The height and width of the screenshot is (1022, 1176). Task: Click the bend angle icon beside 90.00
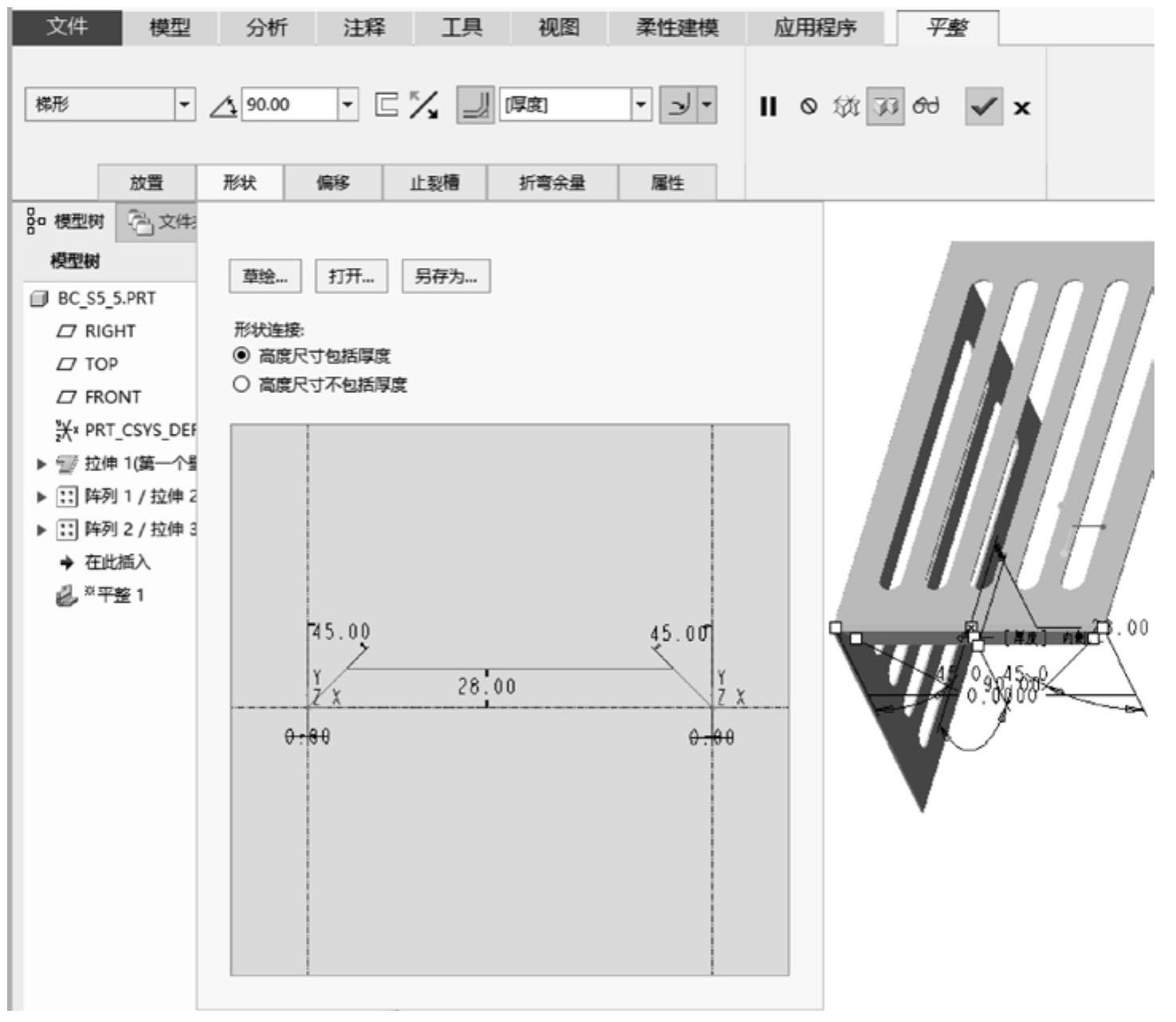point(223,105)
